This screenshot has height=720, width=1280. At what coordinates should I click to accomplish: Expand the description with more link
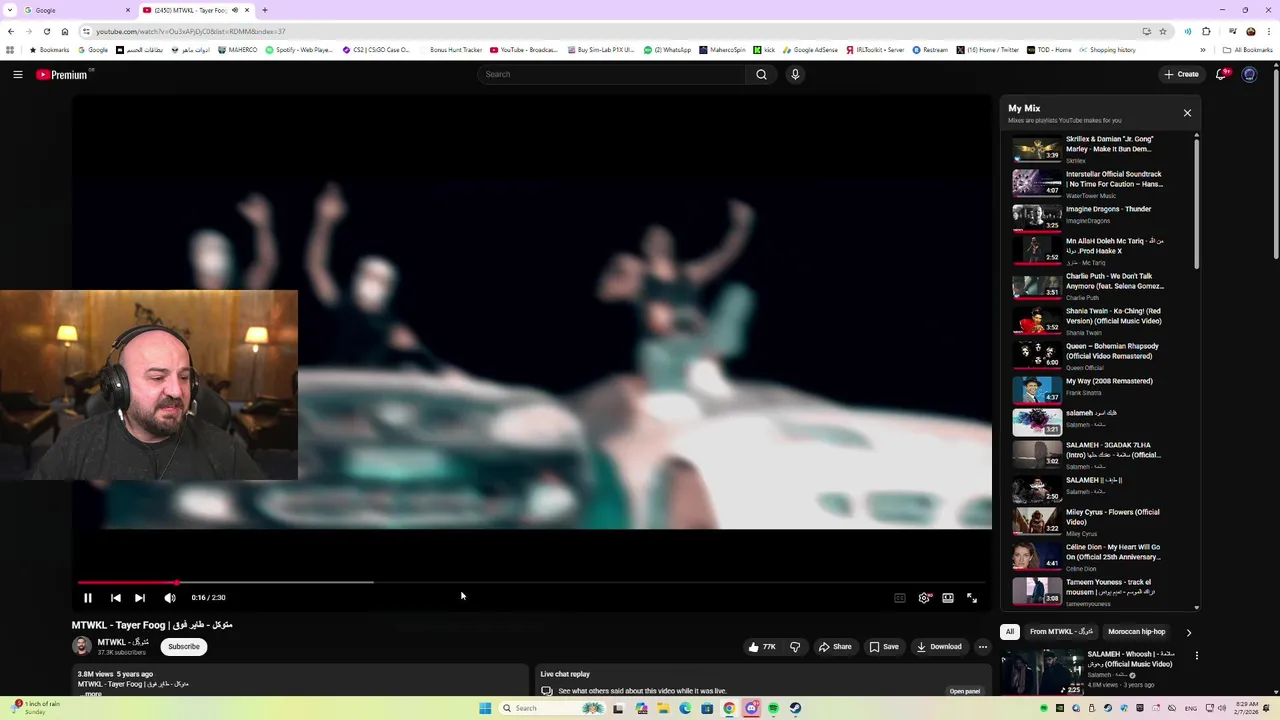(93, 694)
